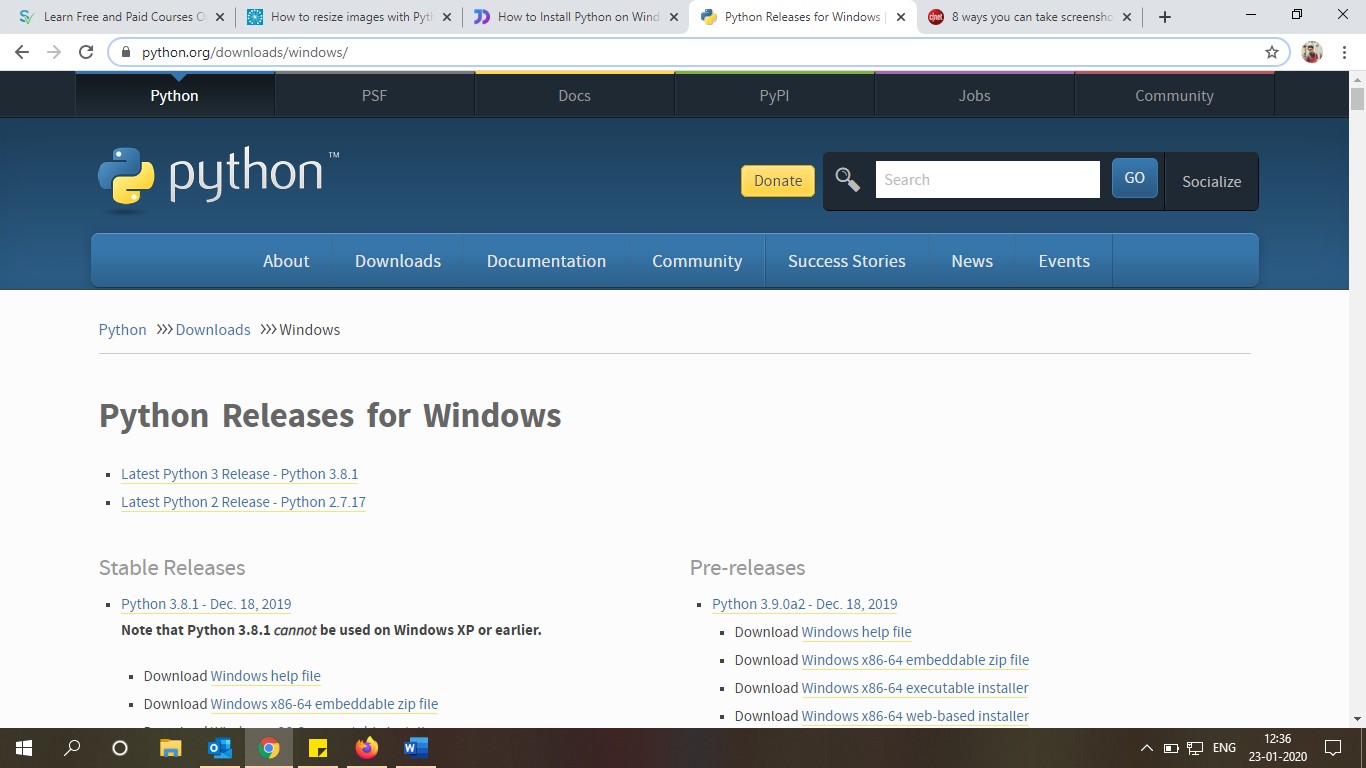Screen dimensions: 1366x768
Task: Bookmark this page with the star icon
Action: pyautogui.click(x=1272, y=52)
